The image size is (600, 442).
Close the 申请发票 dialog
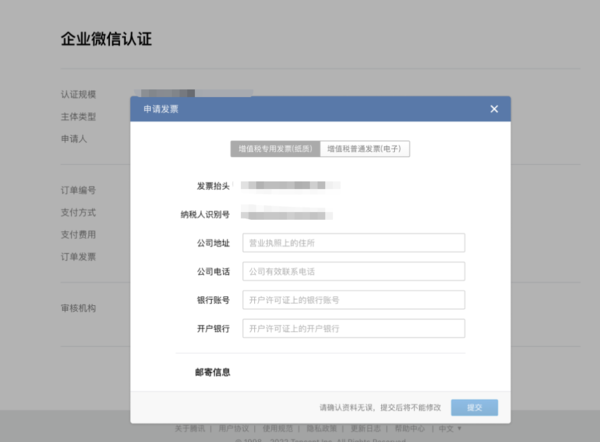(x=494, y=109)
